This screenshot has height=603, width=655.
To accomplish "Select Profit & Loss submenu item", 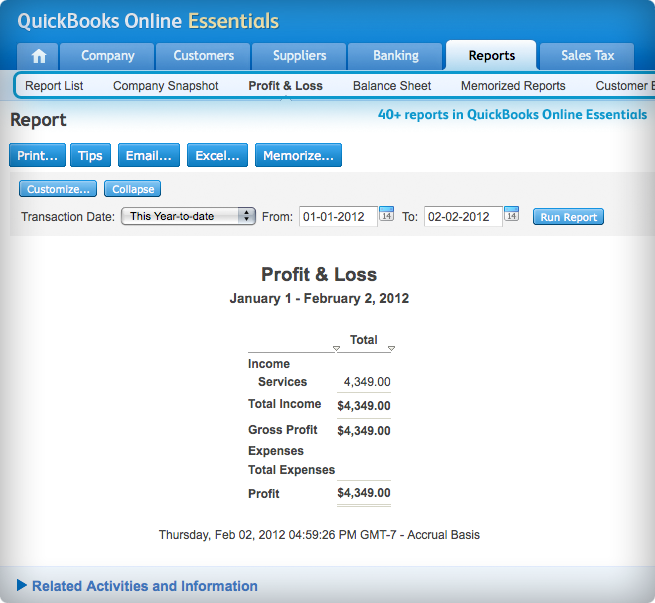I will [x=285, y=86].
